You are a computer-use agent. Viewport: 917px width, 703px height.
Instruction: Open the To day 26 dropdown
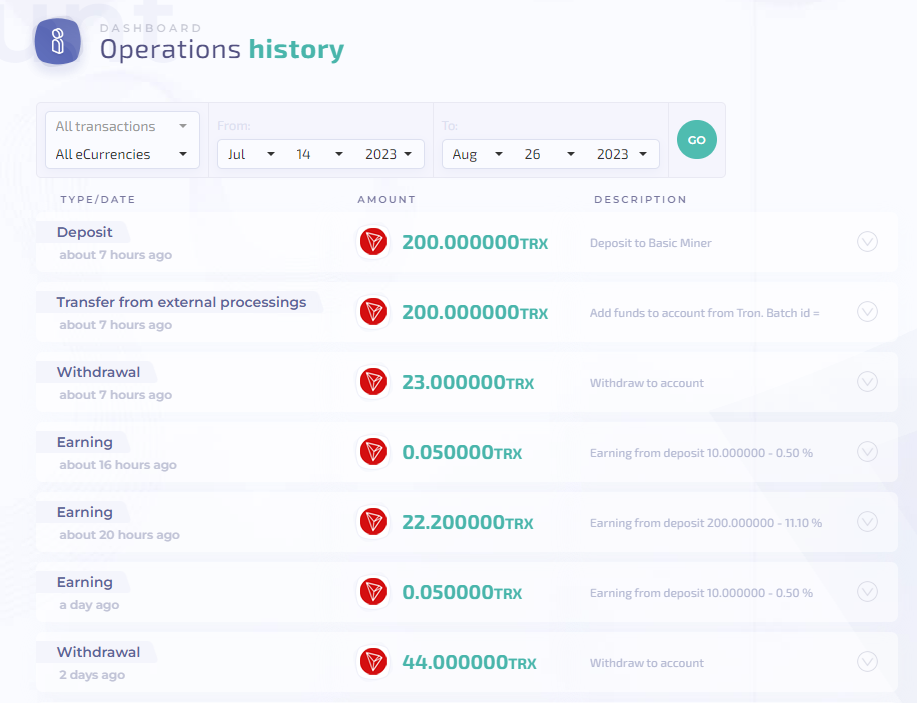click(549, 154)
